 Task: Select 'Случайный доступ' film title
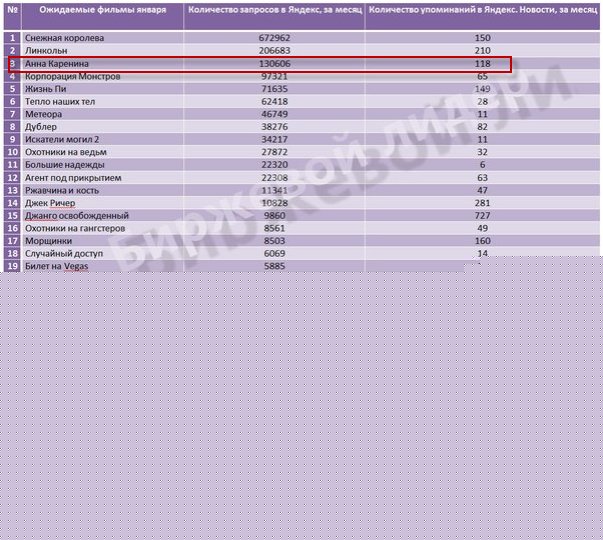coord(64,254)
